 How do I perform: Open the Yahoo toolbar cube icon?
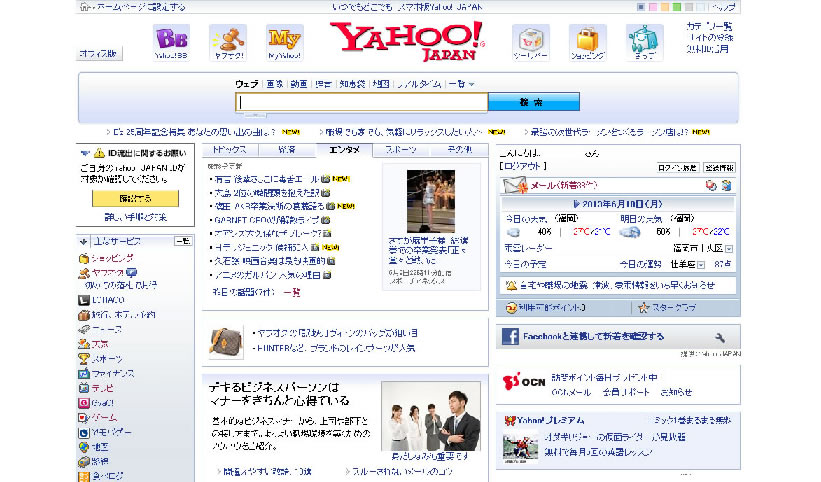531,42
